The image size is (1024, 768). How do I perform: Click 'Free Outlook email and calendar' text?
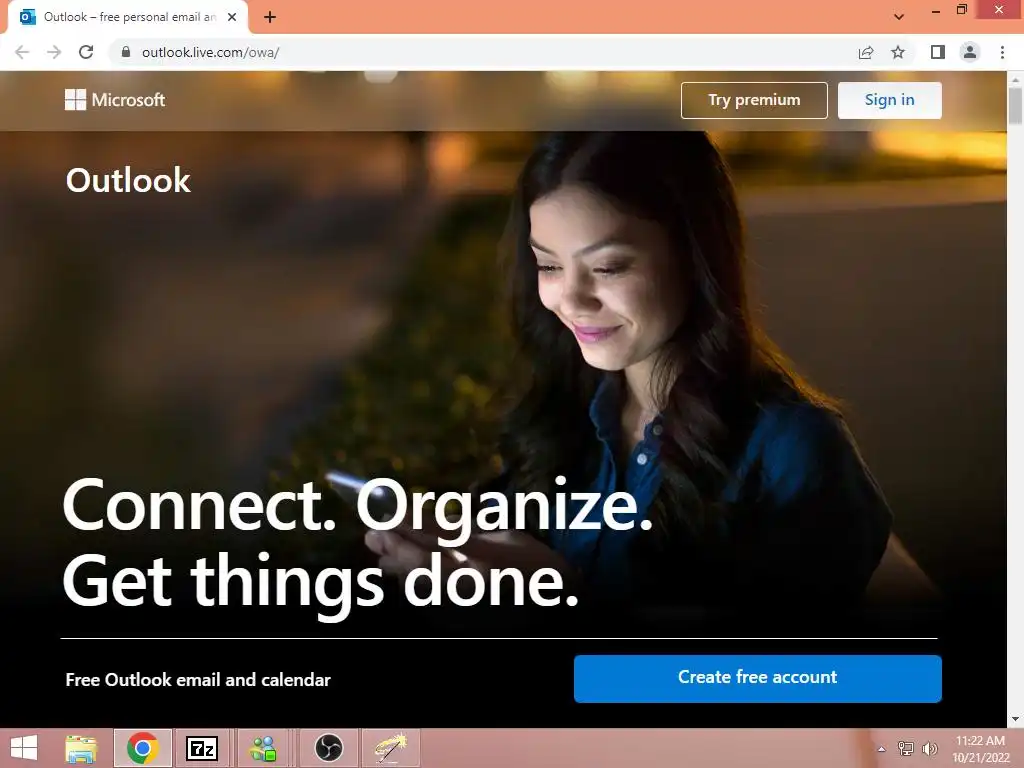point(198,680)
